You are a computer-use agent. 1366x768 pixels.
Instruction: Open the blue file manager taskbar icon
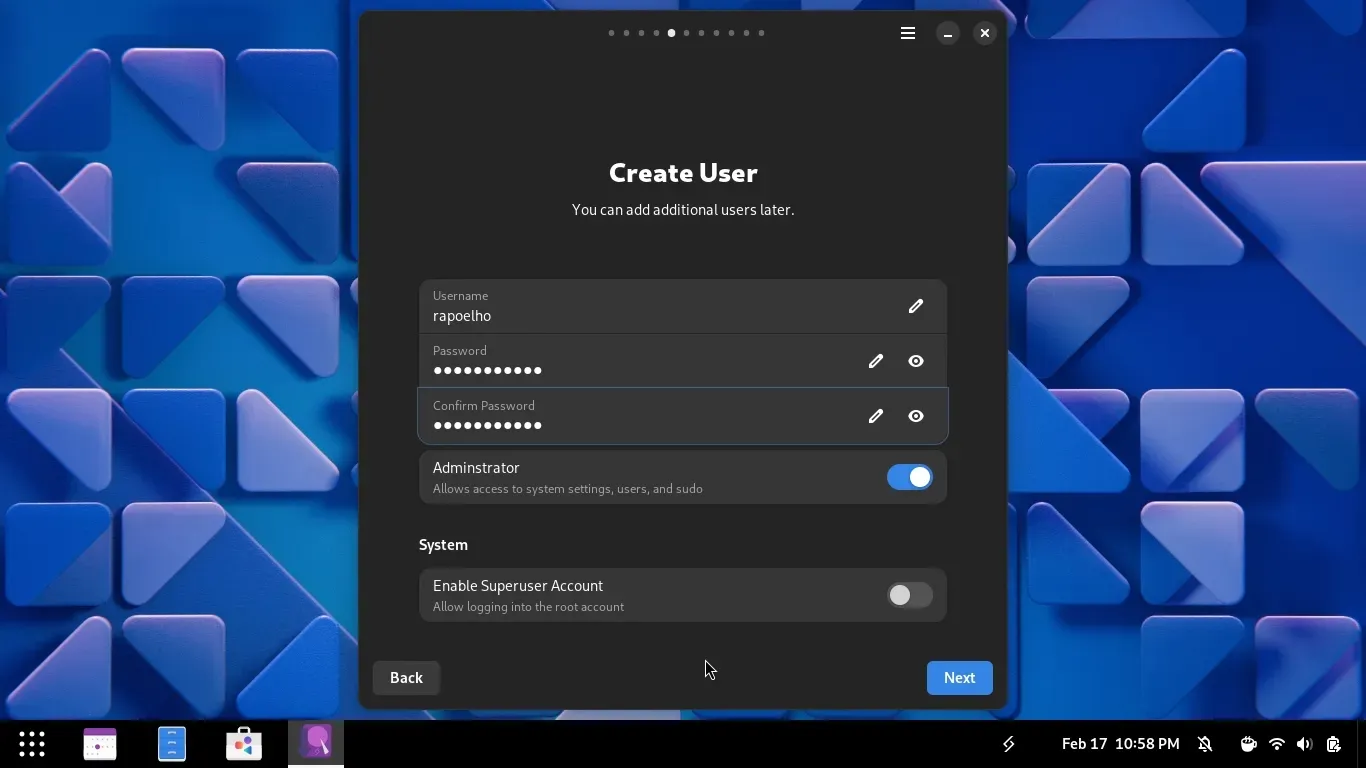pos(172,744)
